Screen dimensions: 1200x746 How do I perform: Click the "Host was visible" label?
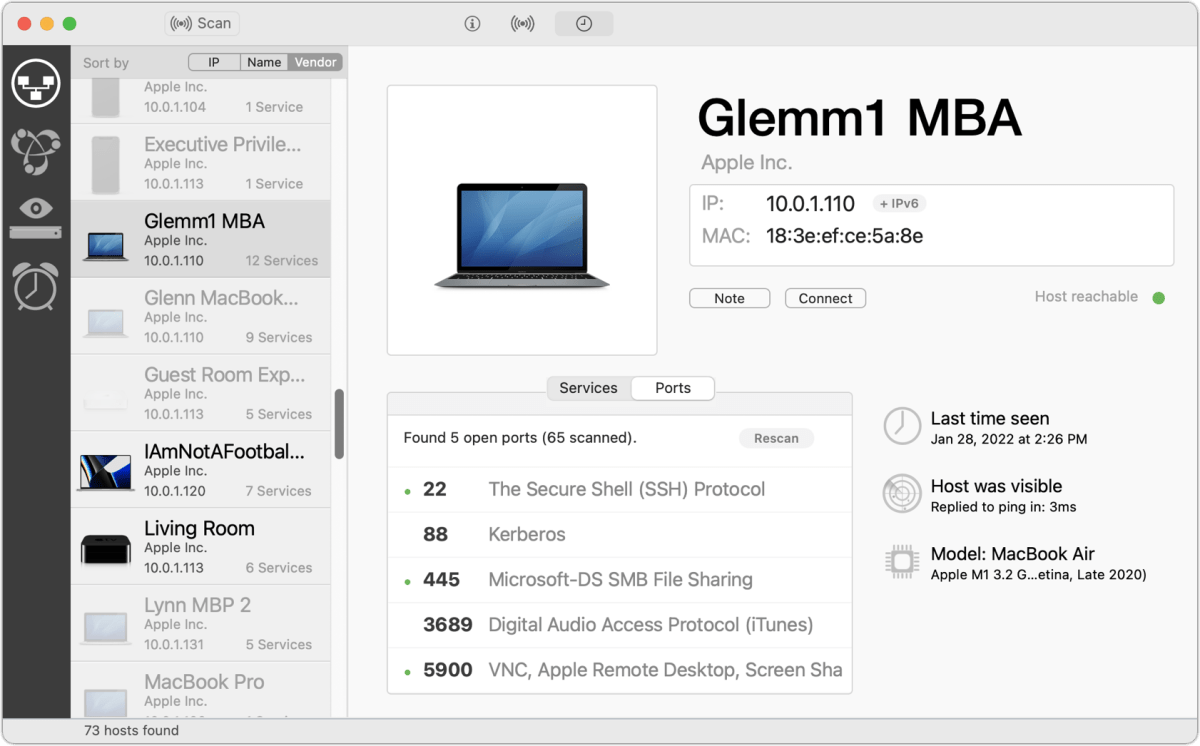tap(997, 486)
